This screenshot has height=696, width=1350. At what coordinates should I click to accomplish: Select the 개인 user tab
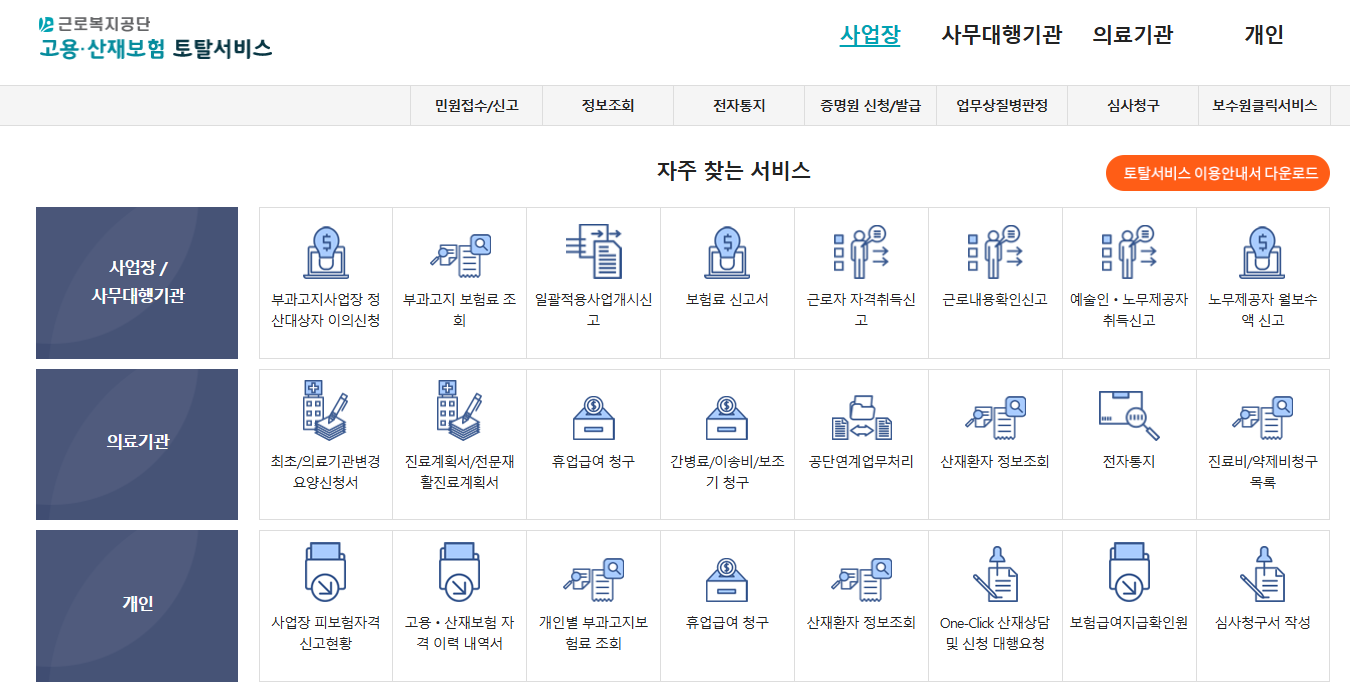[1263, 35]
